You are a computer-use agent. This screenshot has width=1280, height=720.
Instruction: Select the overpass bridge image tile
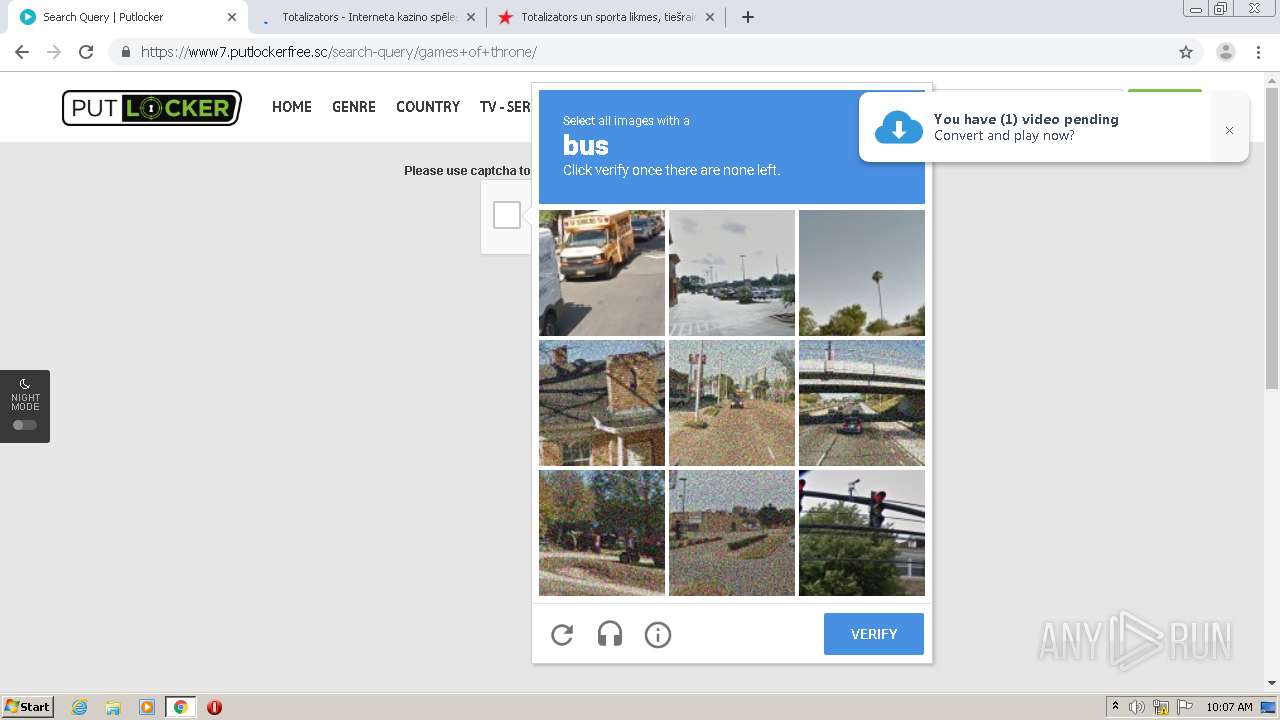[x=862, y=403]
